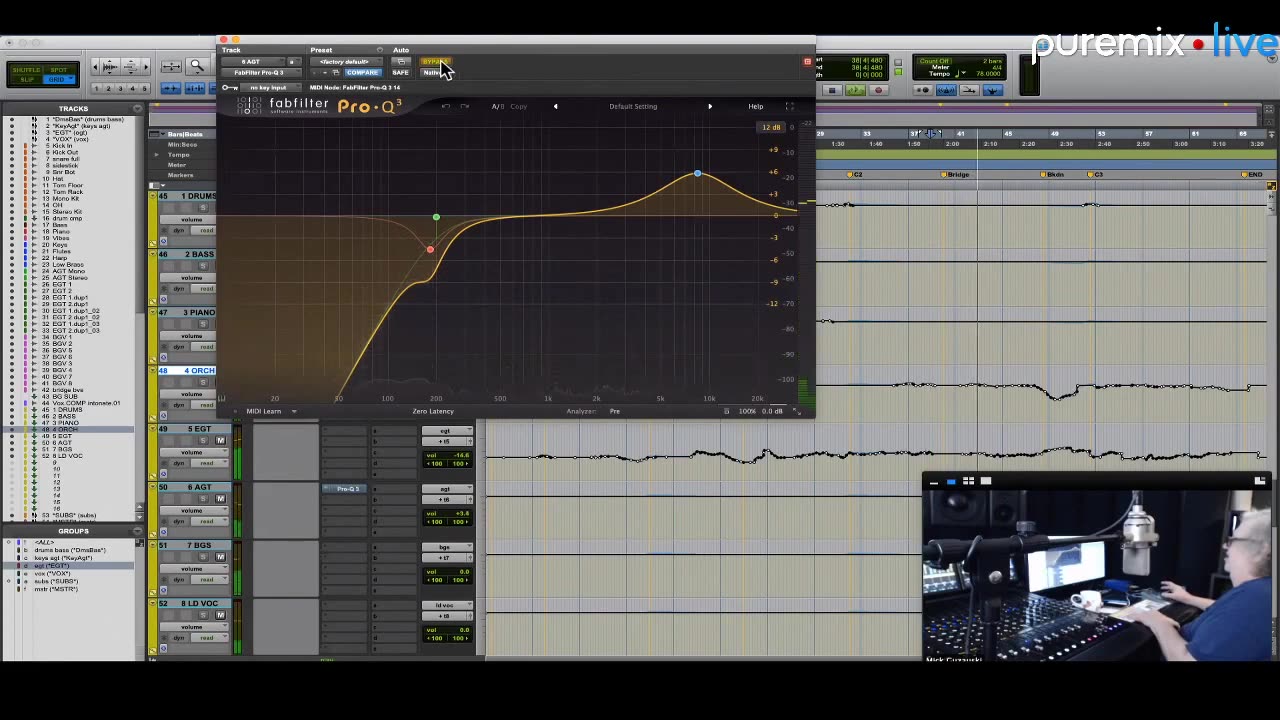The width and height of the screenshot is (1280, 720).
Task: Open the MIDI Learn menu
Action: pyautogui.click(x=270, y=411)
